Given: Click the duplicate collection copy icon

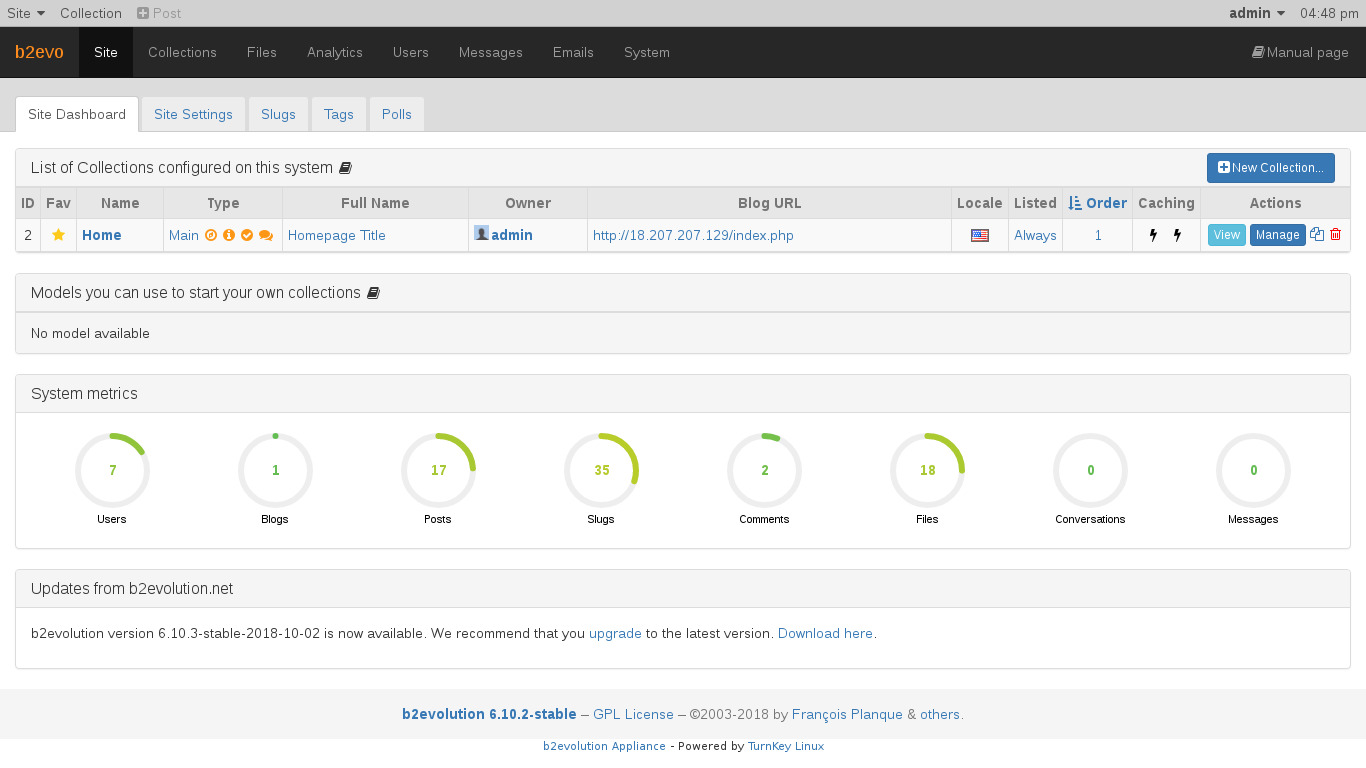Looking at the screenshot, I should [x=1317, y=235].
